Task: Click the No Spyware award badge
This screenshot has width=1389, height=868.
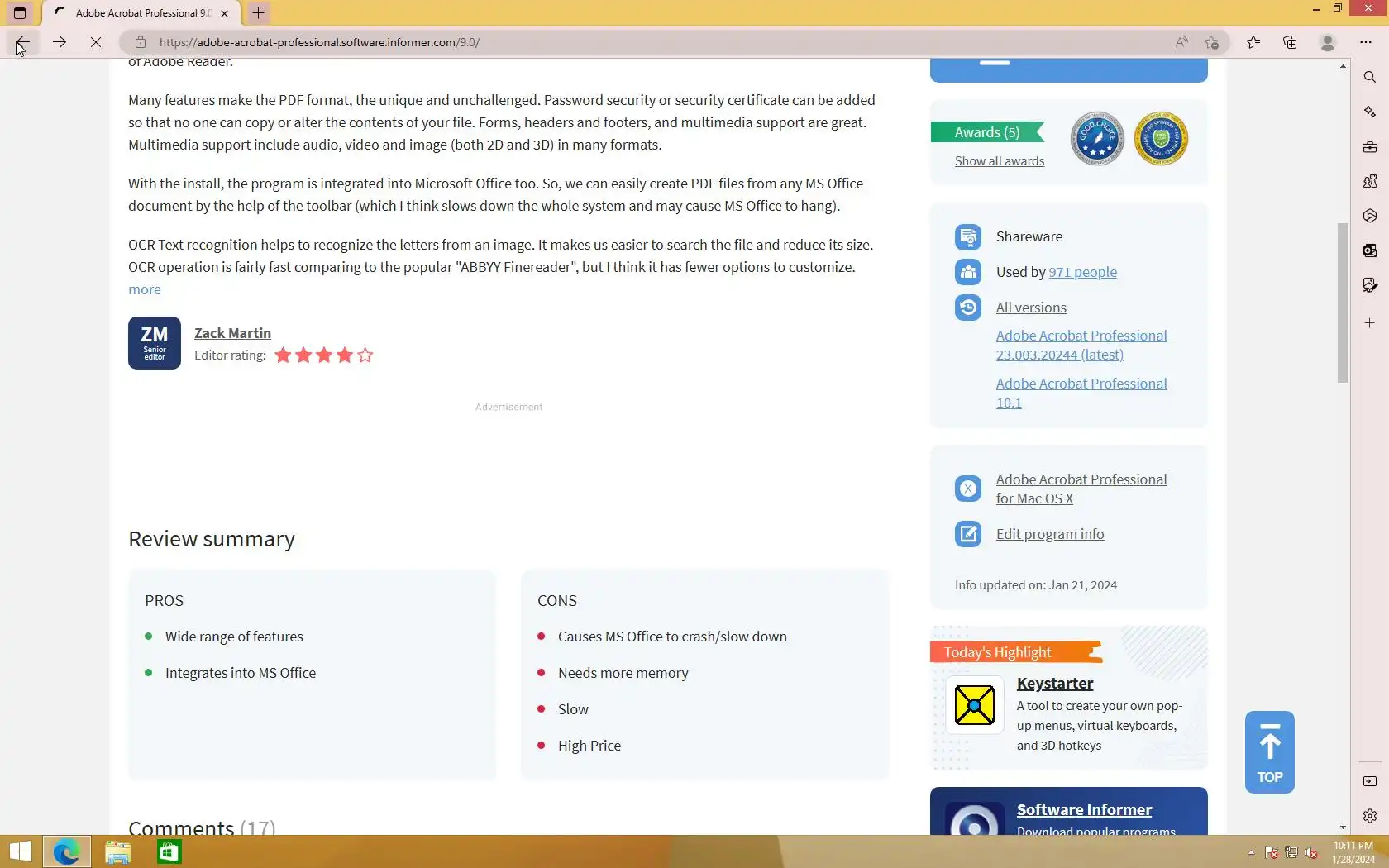Action: (x=1161, y=139)
